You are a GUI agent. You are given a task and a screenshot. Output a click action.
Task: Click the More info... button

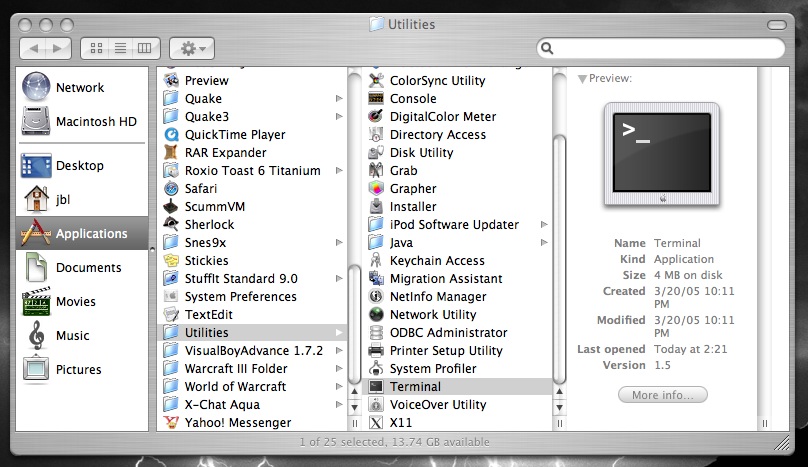coord(662,395)
